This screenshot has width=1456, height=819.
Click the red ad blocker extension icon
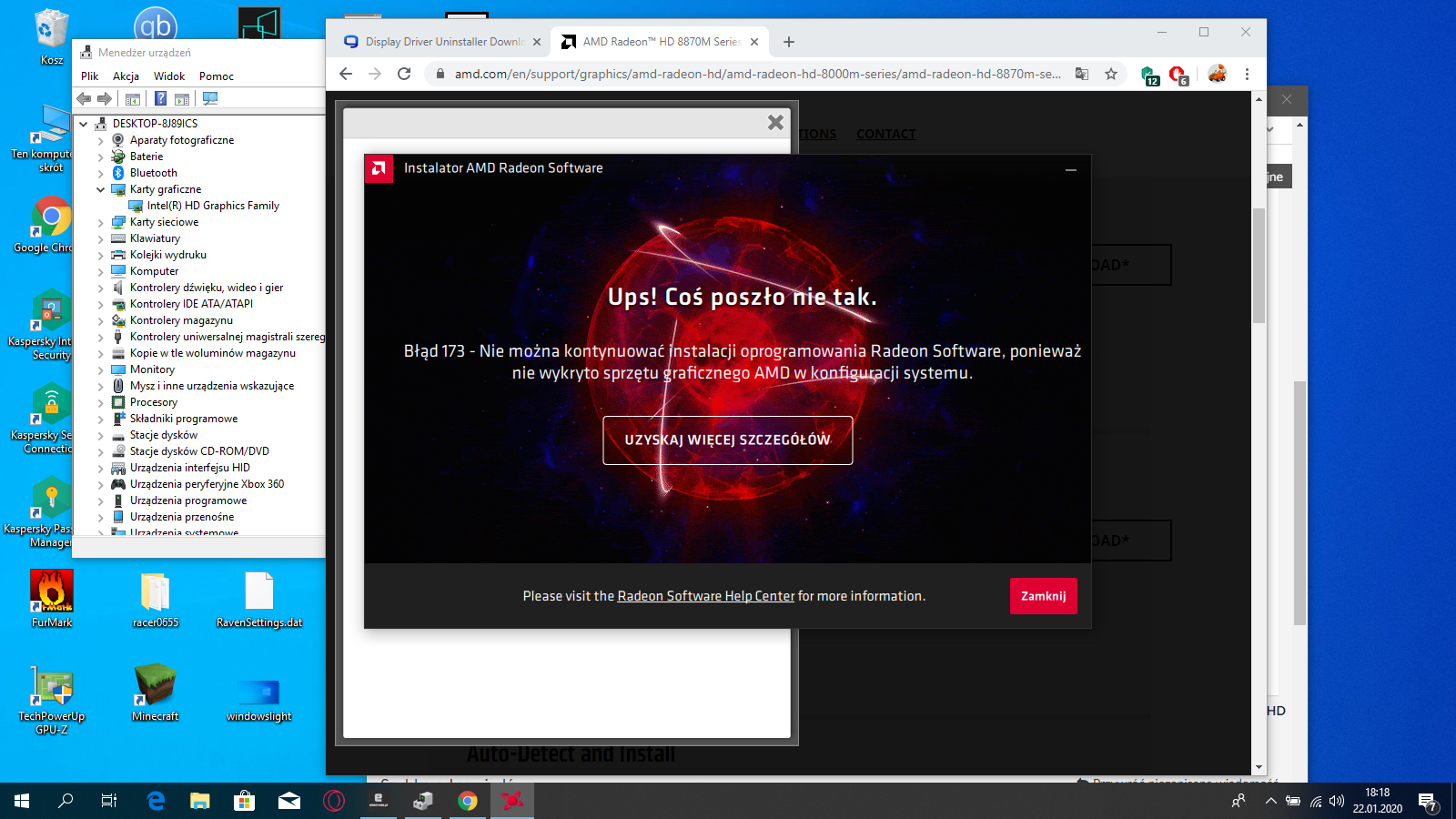pyautogui.click(x=1178, y=75)
